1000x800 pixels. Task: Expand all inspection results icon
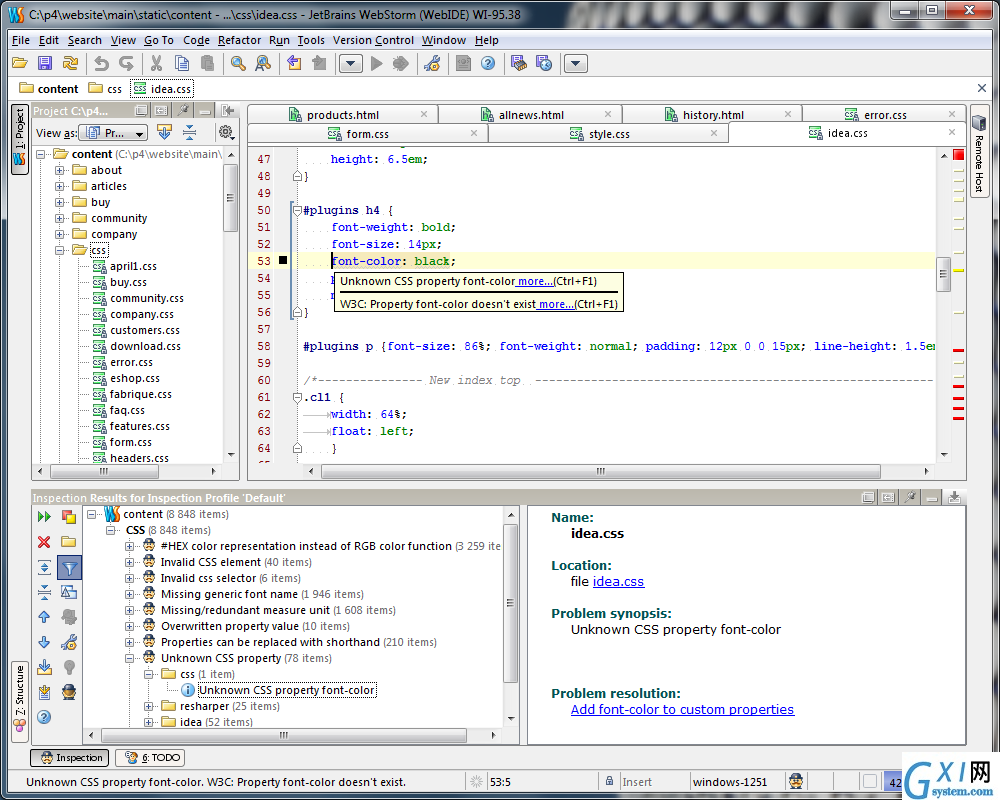tap(44, 567)
